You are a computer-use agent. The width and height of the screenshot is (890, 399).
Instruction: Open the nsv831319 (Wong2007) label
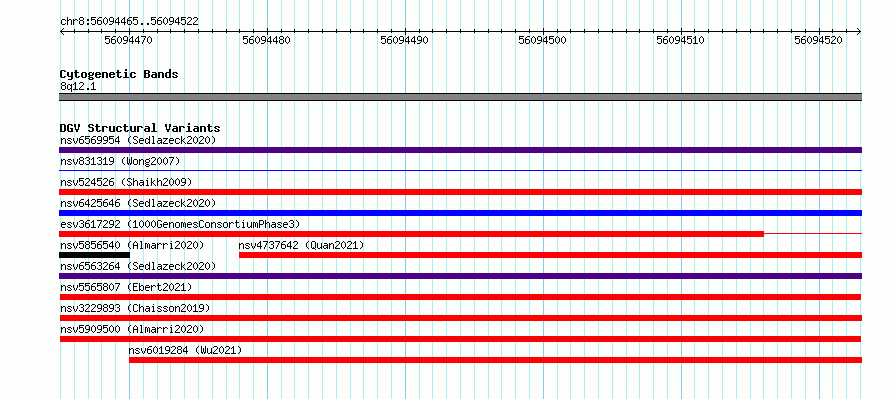[120, 161]
